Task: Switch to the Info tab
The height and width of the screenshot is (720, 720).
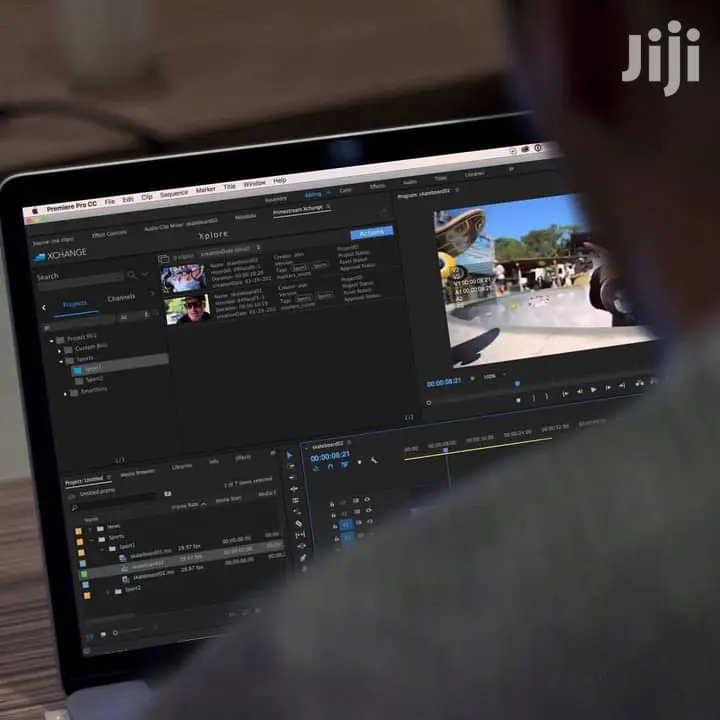Action: tap(214, 461)
